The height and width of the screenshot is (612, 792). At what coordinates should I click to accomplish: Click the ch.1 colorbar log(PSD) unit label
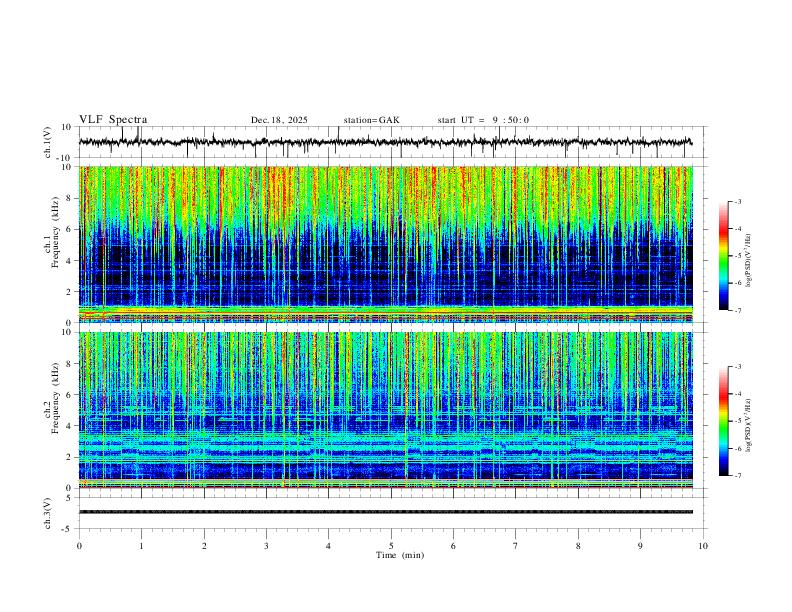[x=749, y=260]
